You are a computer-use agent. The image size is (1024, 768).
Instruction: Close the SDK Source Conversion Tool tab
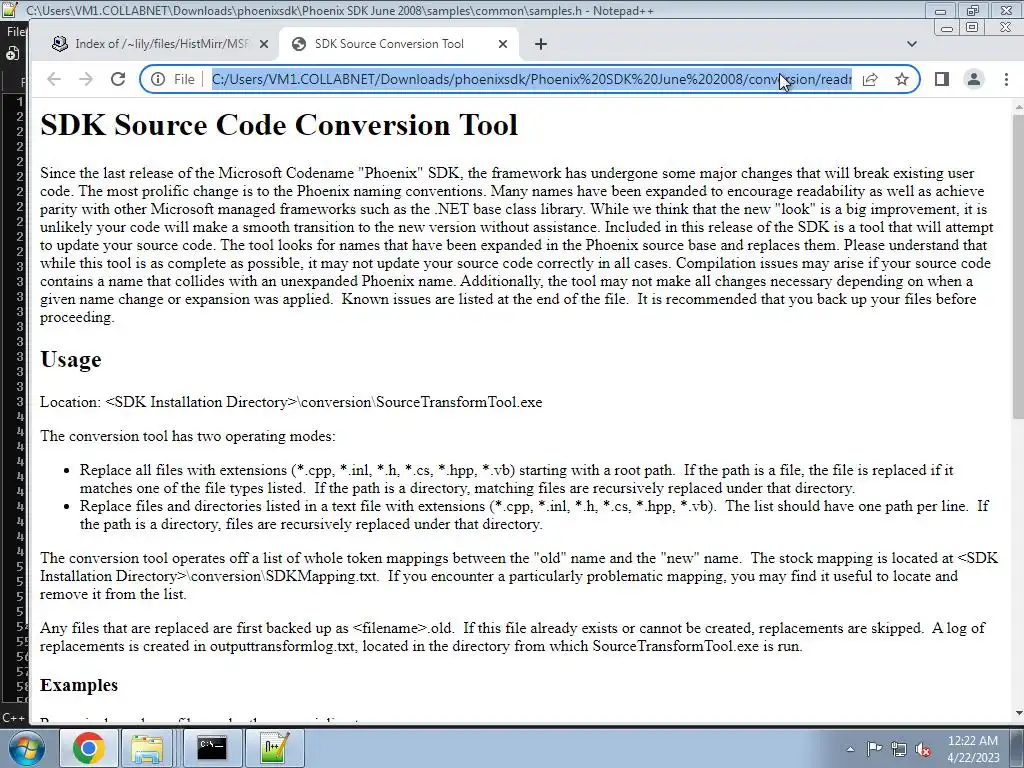tap(503, 44)
